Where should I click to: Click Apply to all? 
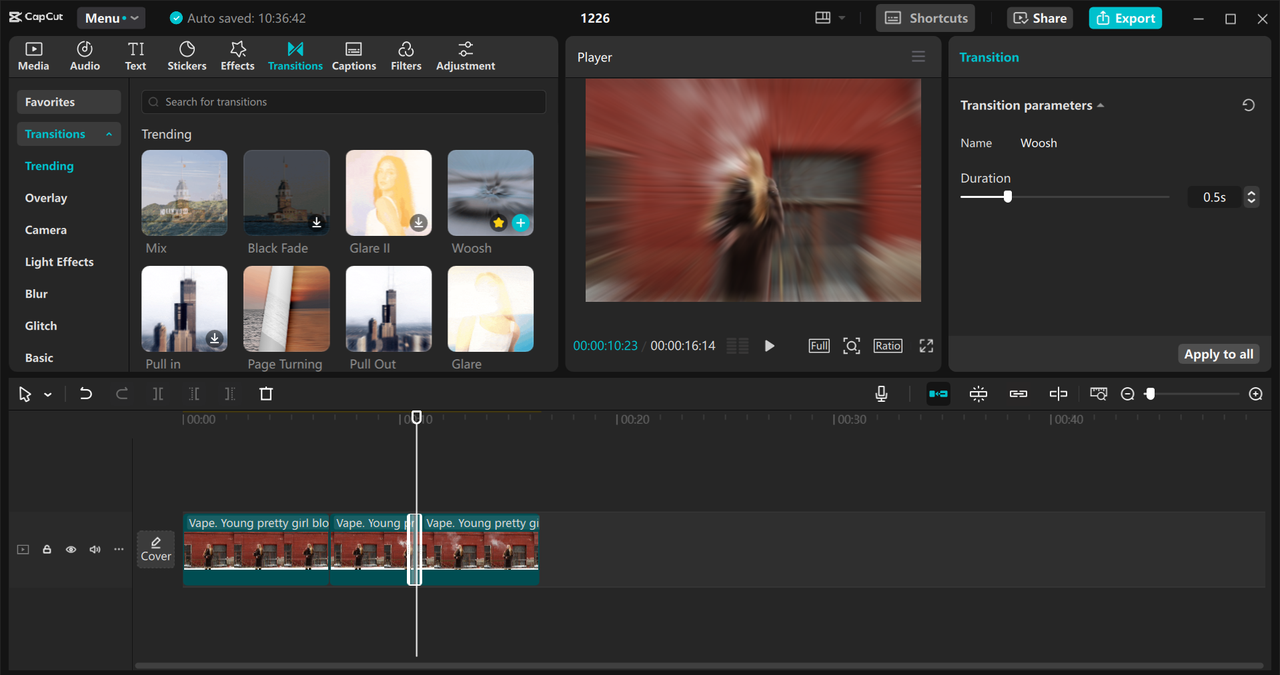(x=1218, y=354)
